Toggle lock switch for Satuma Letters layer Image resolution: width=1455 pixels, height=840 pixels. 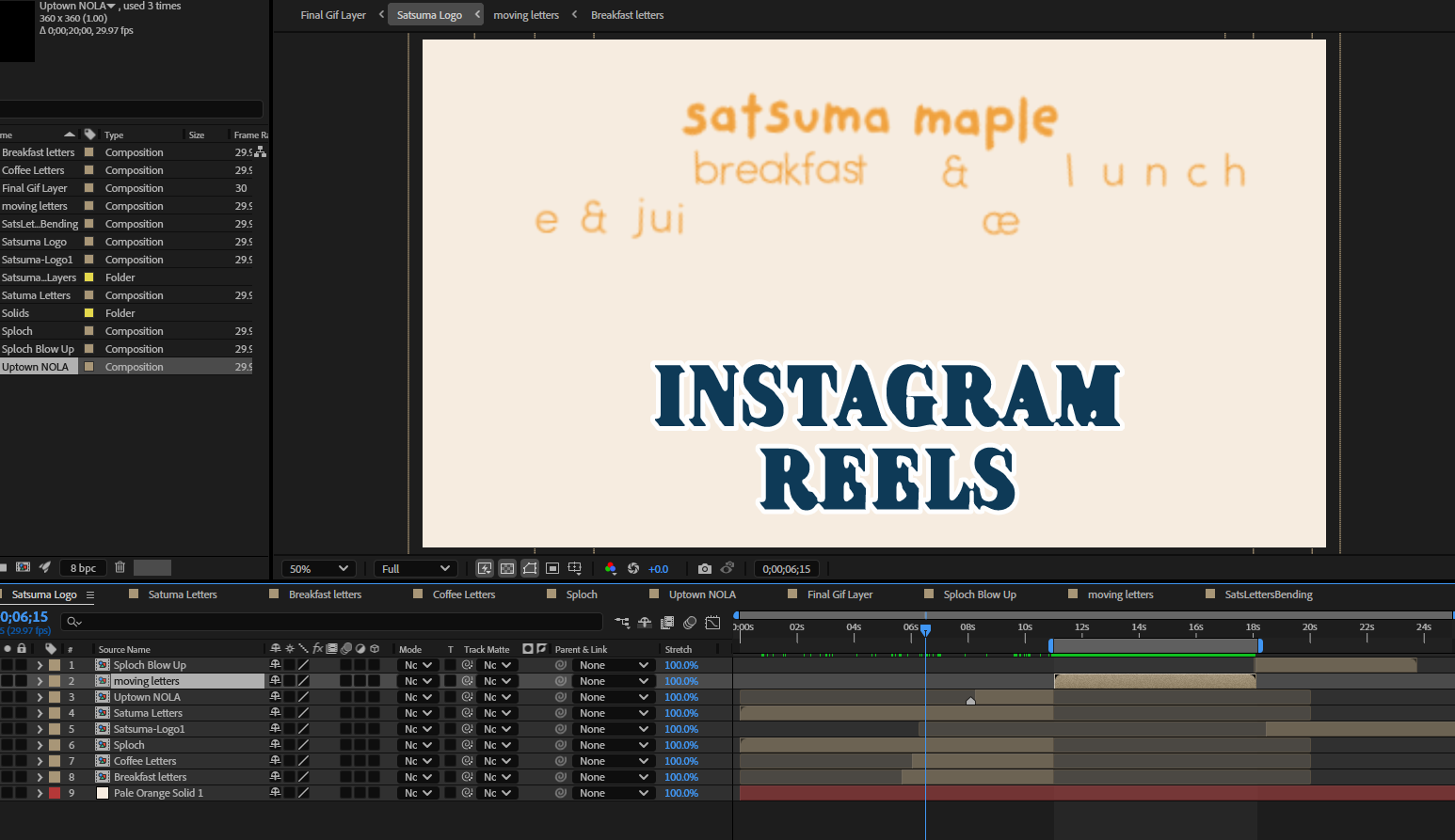(x=22, y=713)
